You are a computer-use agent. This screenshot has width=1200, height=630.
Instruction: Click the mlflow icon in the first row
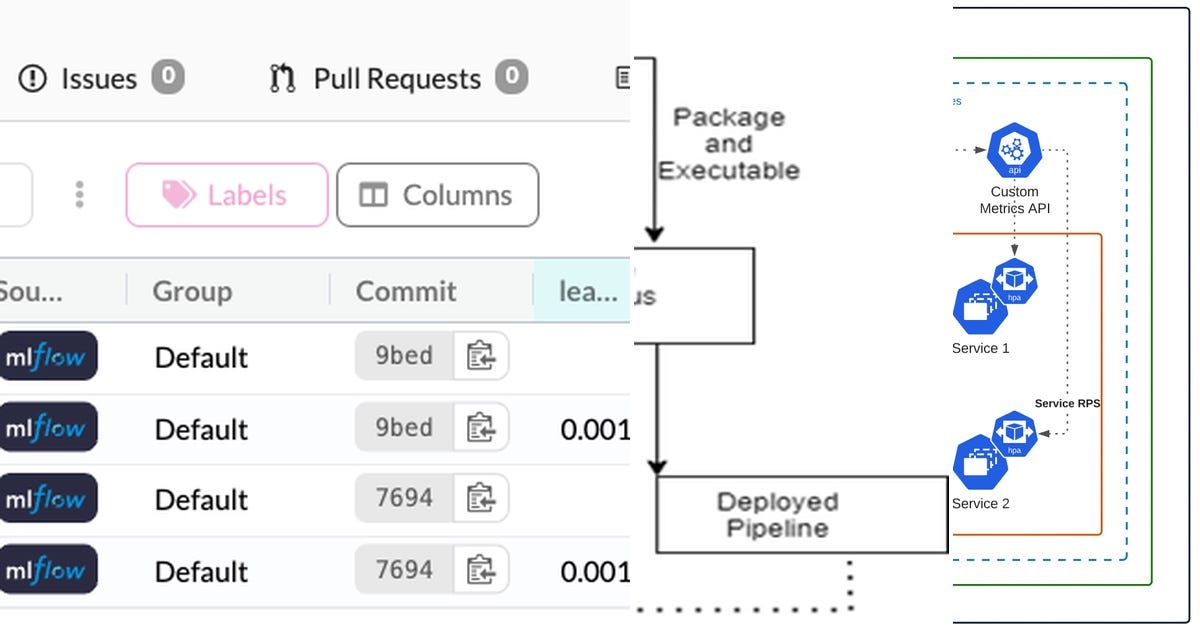(x=50, y=356)
